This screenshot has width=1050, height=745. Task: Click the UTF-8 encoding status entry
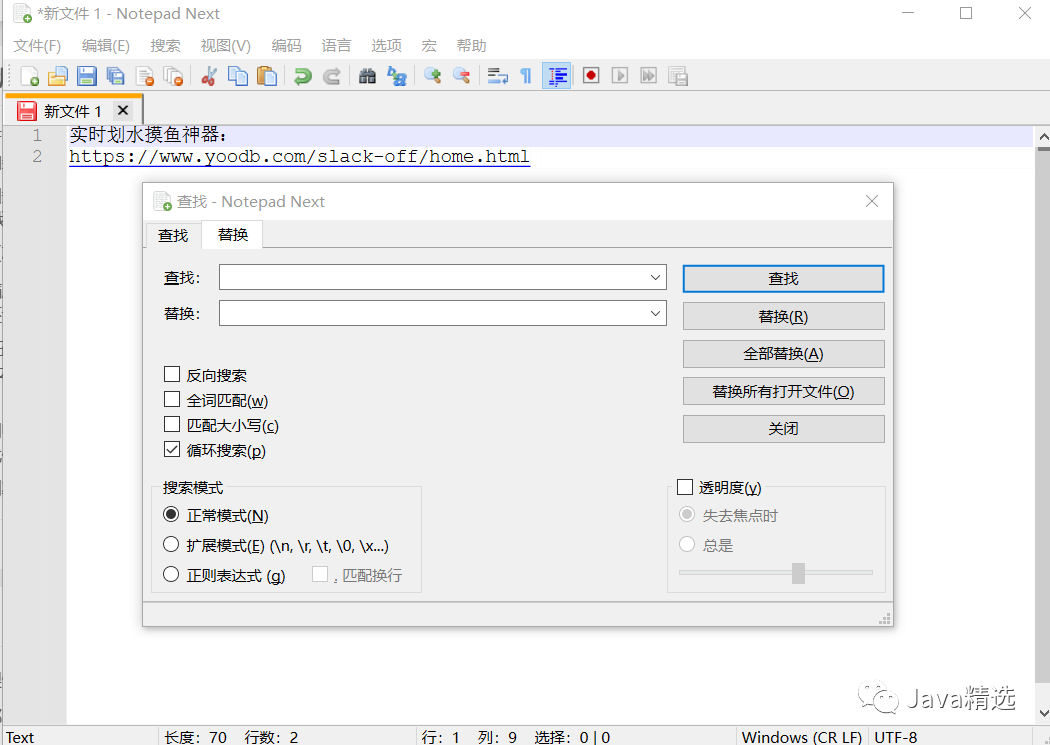tap(896, 737)
